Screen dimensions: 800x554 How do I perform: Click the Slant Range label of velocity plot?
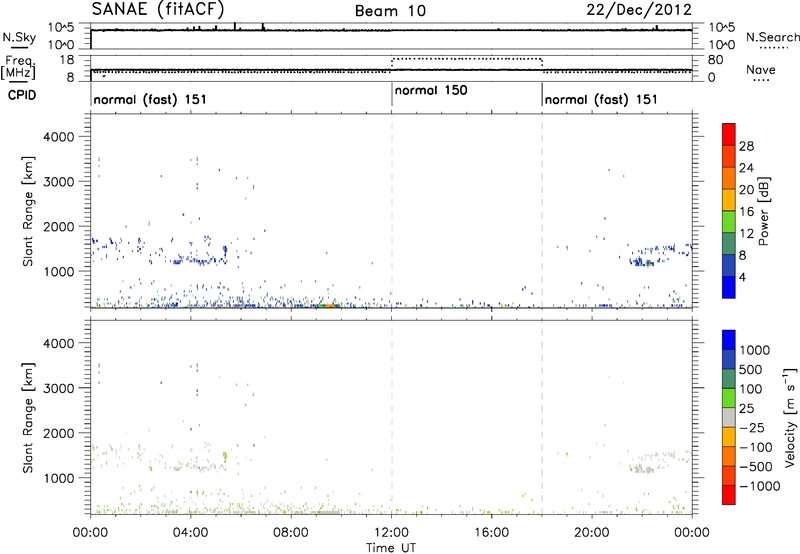pos(28,418)
